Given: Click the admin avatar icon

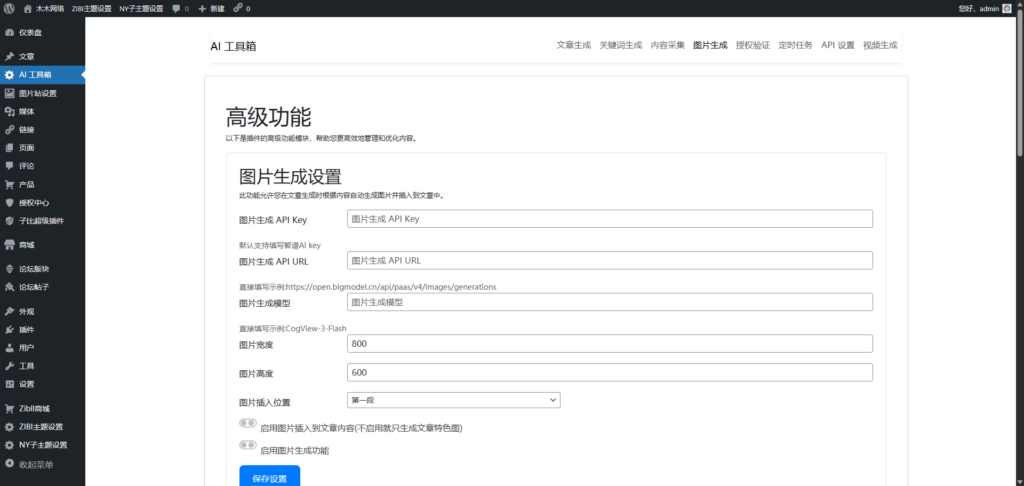Looking at the screenshot, I should pos(1006,8).
